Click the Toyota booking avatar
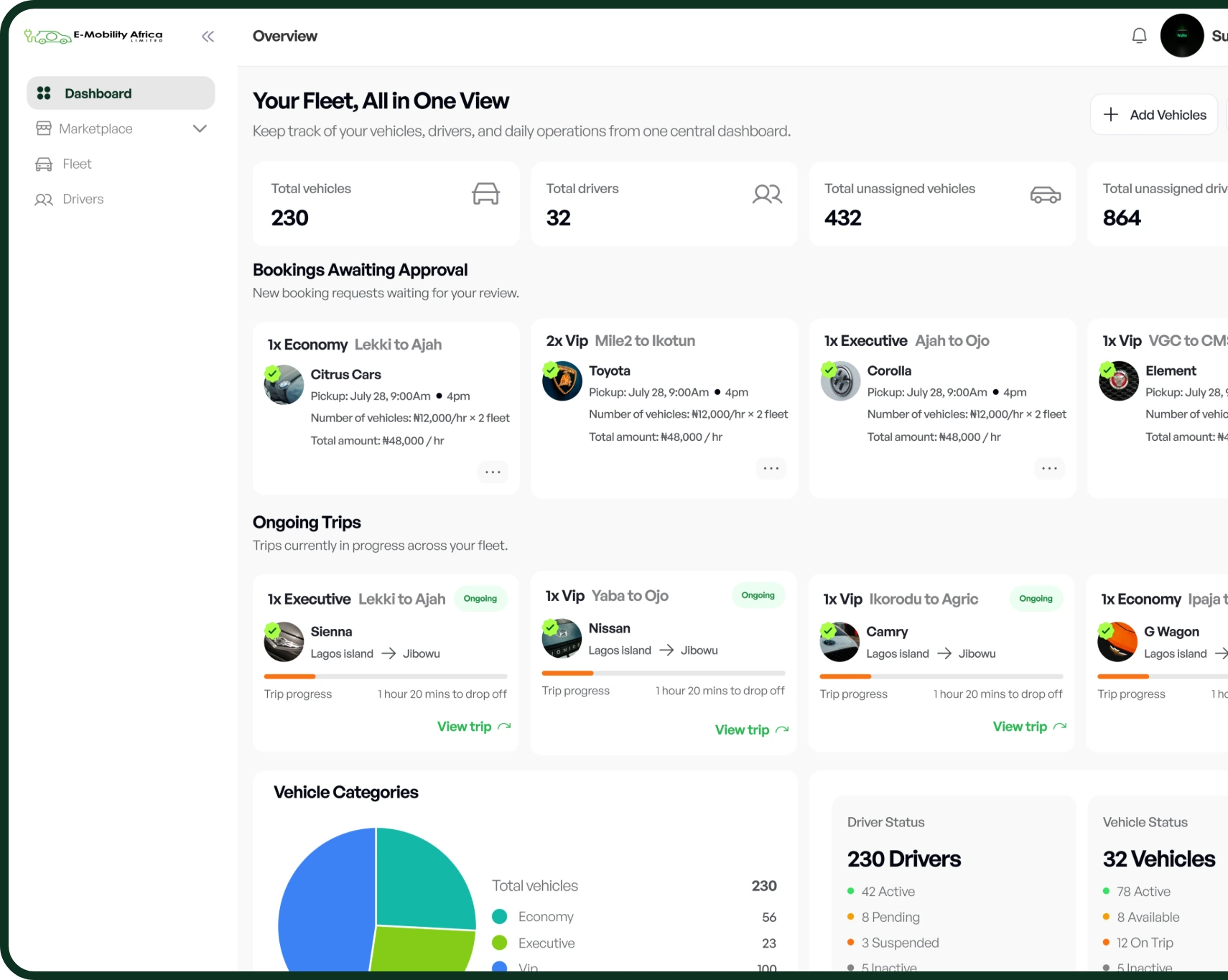 tap(562, 381)
